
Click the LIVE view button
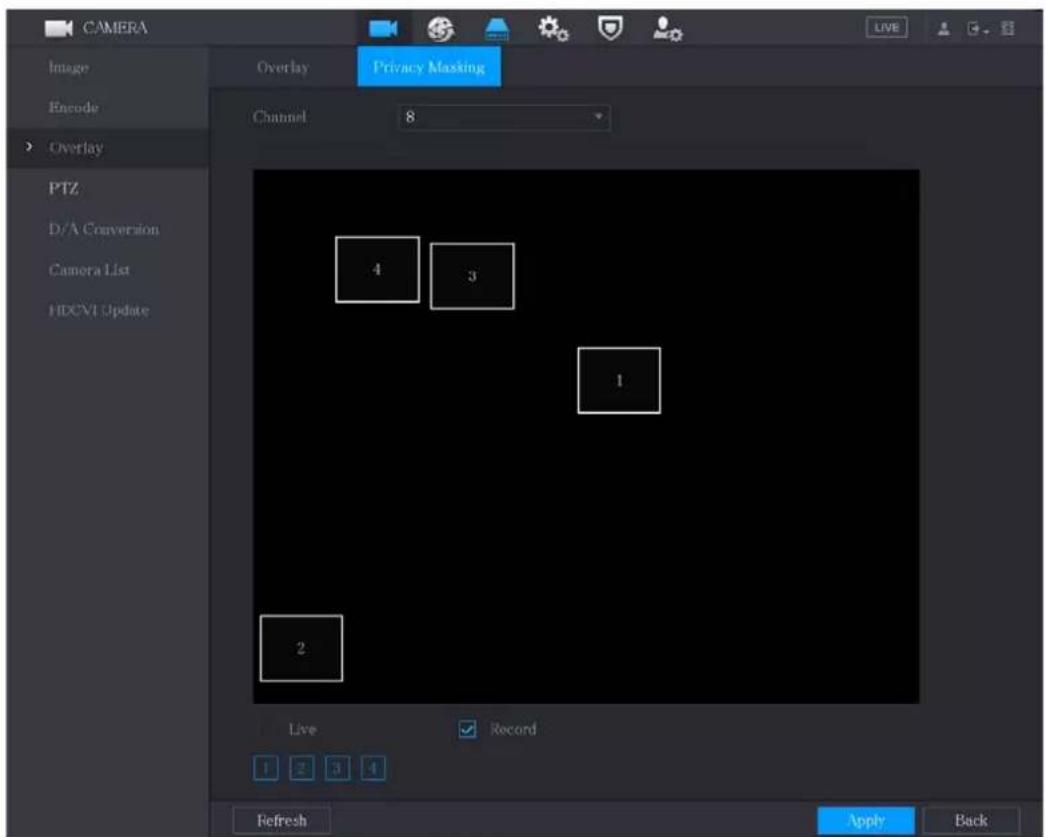(x=886, y=28)
